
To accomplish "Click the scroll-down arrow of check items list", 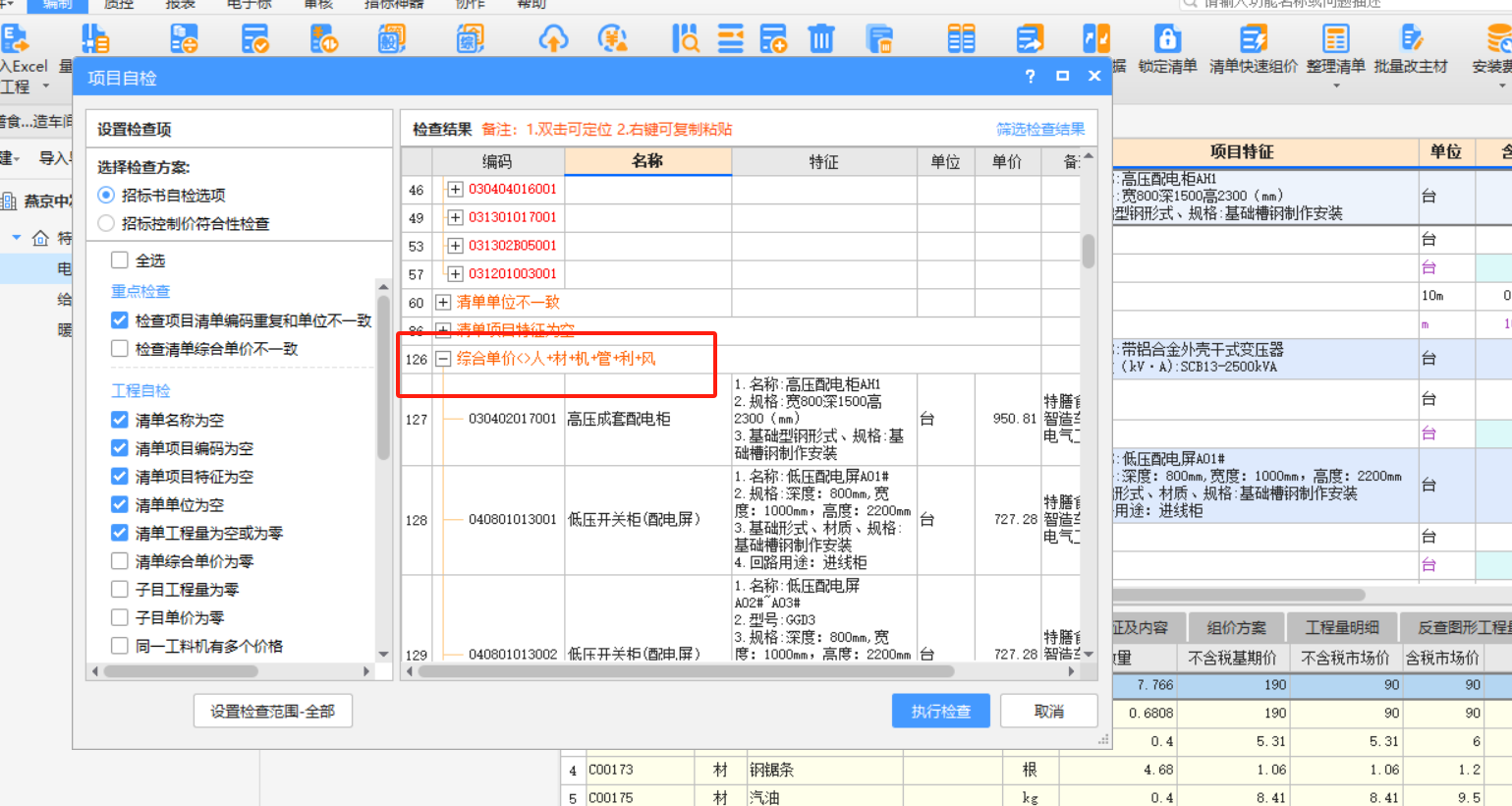I will pyautogui.click(x=383, y=654).
